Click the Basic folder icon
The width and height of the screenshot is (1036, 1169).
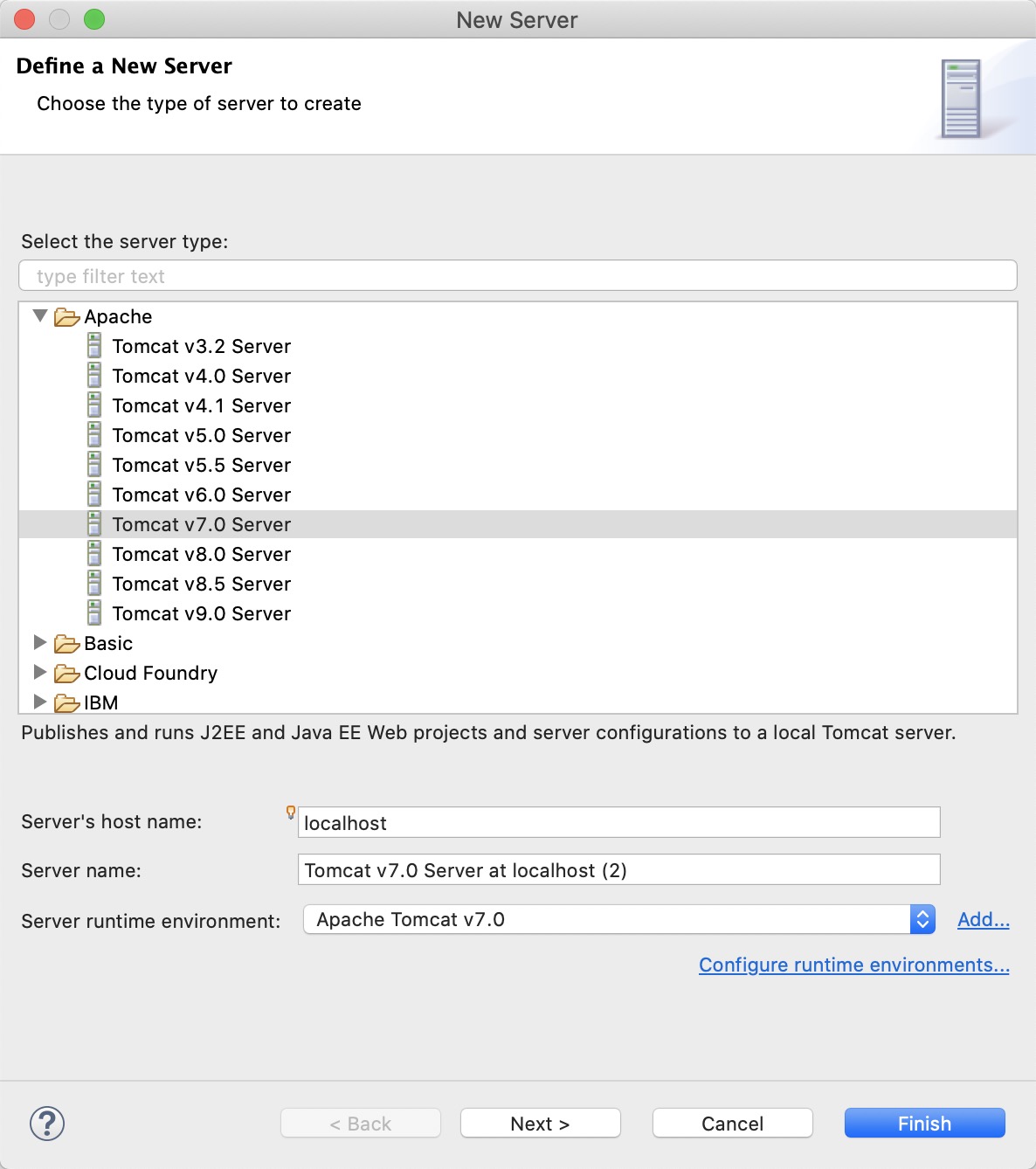[x=66, y=644]
